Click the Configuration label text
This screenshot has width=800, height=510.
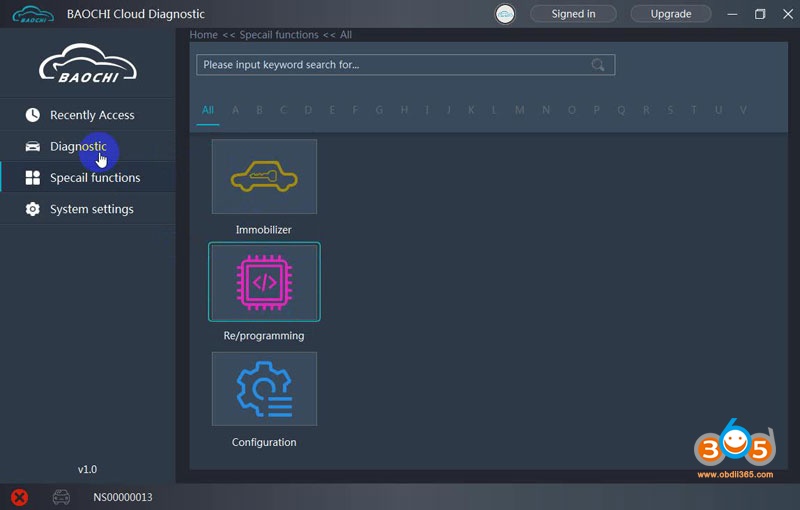coord(264,442)
